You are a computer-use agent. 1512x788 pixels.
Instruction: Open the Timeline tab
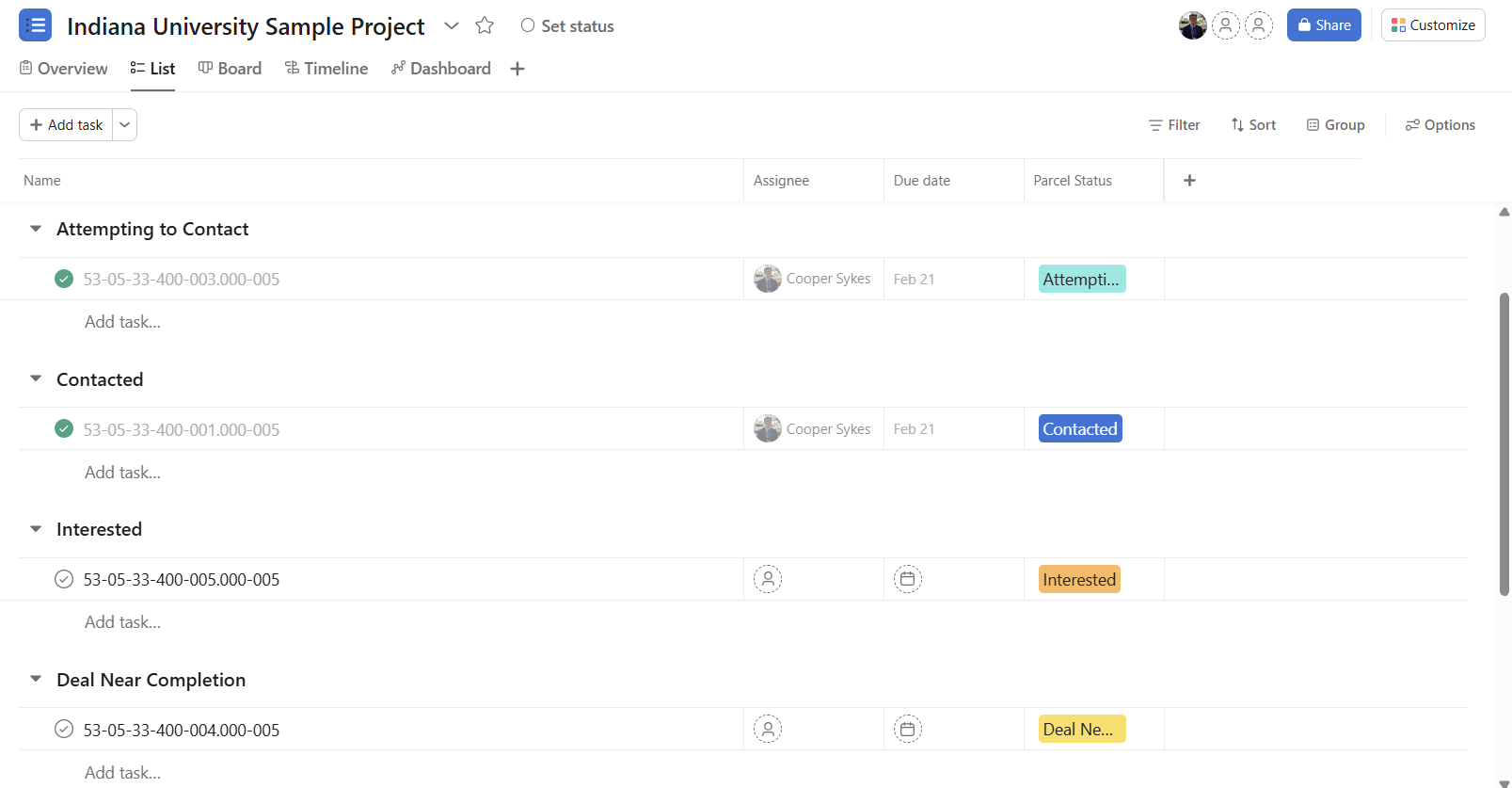click(x=326, y=69)
